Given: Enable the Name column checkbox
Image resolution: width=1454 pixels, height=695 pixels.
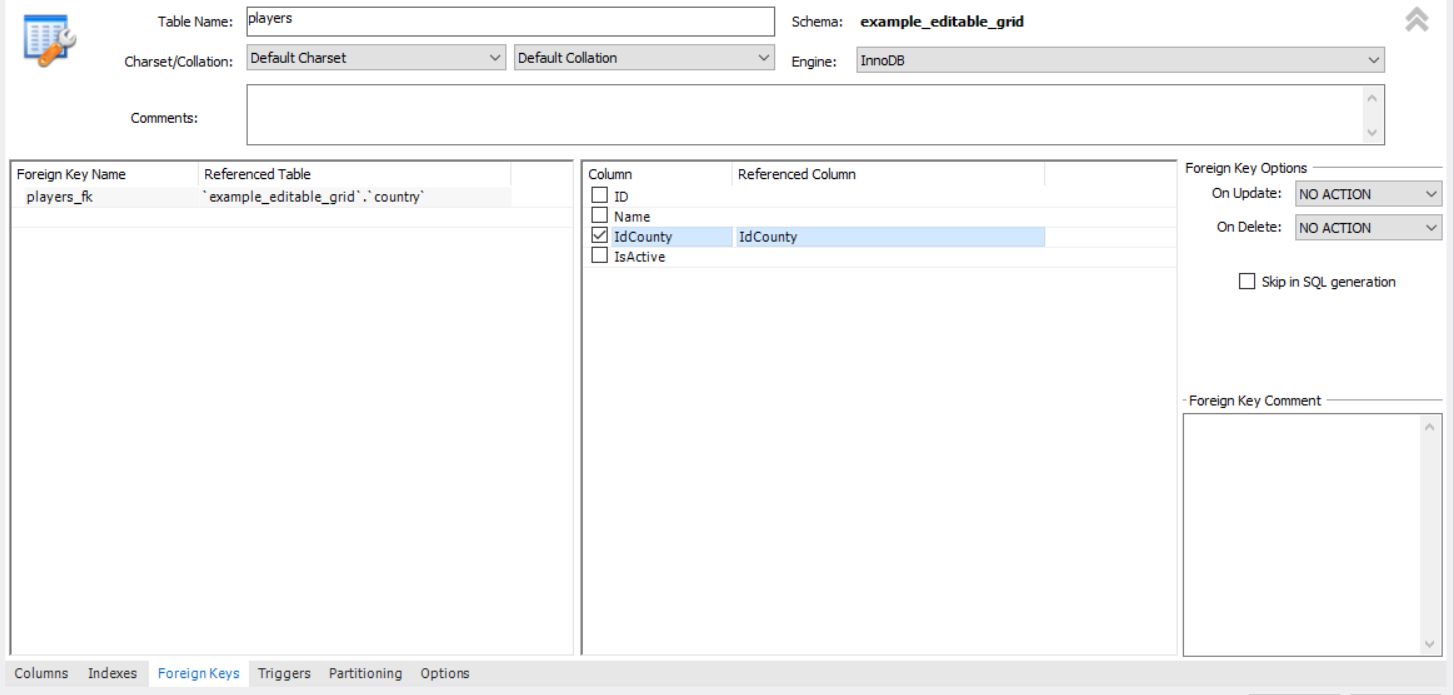Looking at the screenshot, I should pyautogui.click(x=600, y=216).
